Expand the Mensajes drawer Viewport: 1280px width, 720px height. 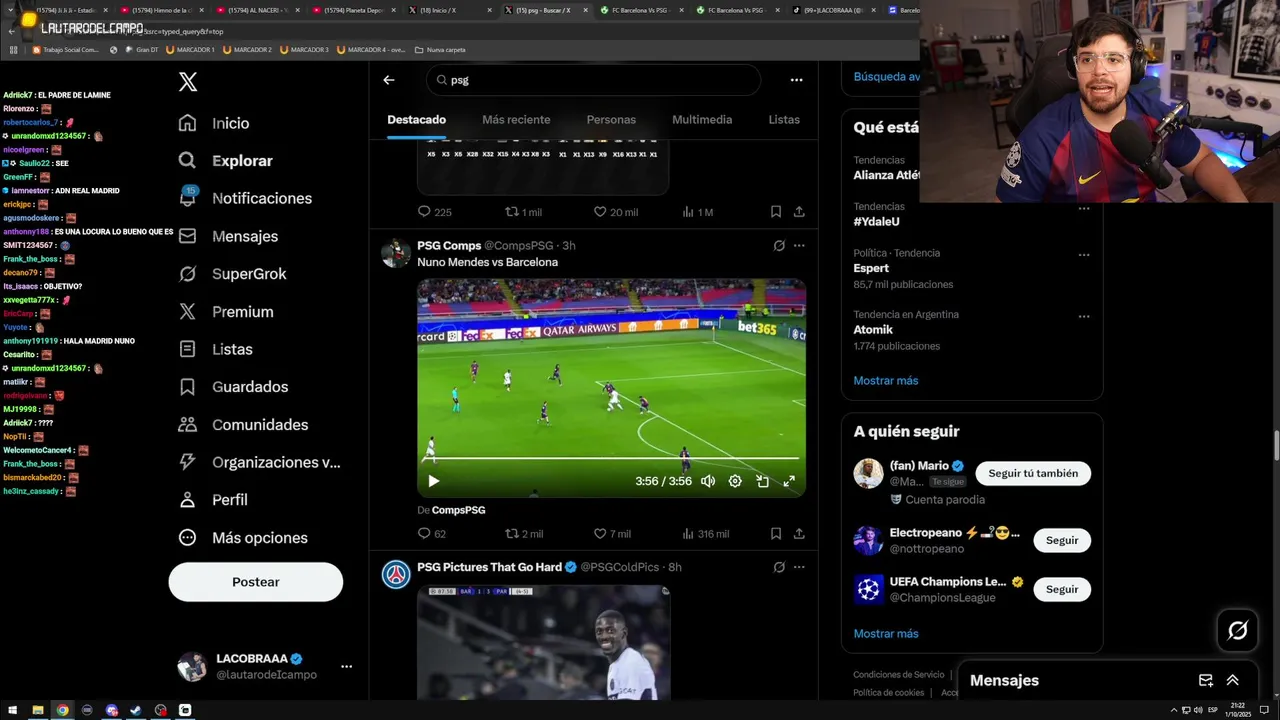point(1233,681)
